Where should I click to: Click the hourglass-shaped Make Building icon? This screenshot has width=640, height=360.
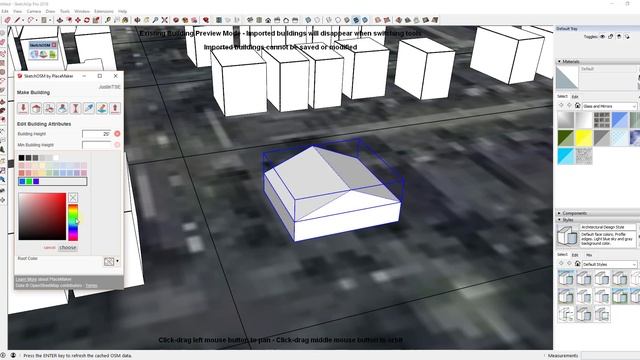coord(76,108)
